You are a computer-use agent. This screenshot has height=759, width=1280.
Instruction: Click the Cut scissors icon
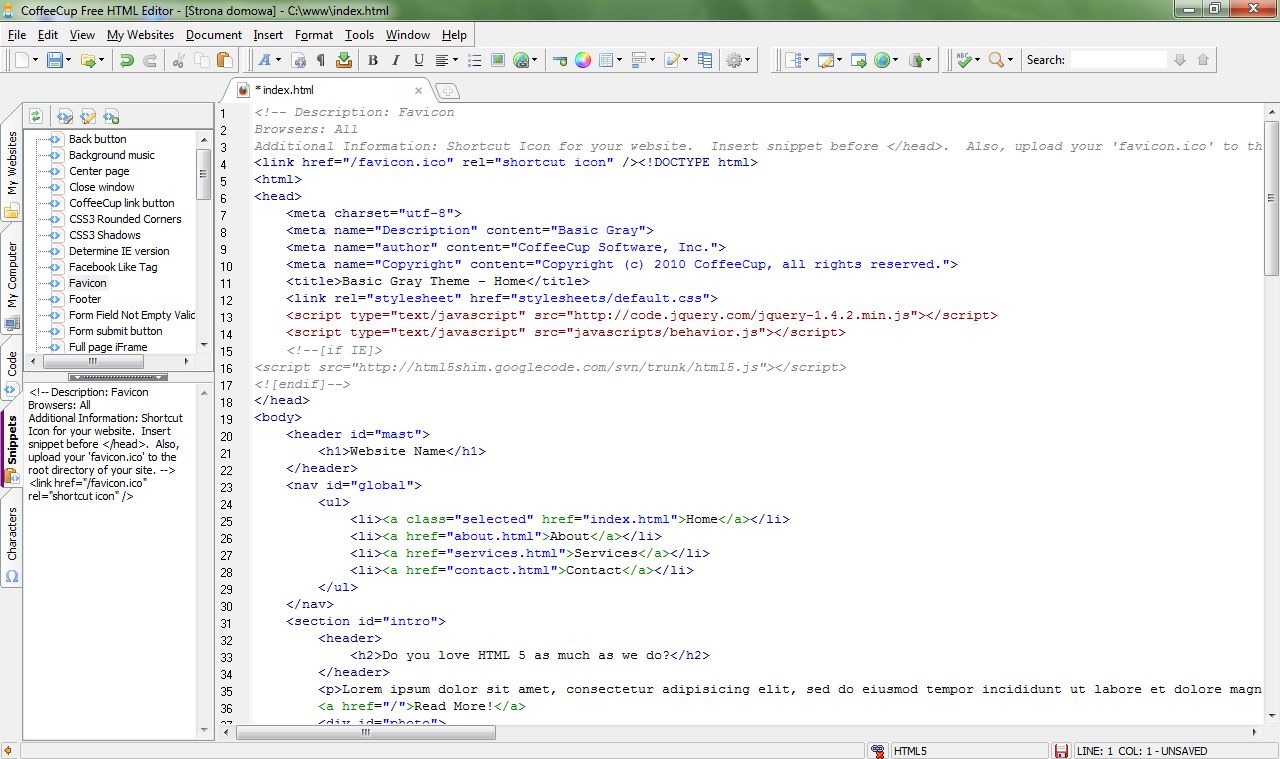(180, 60)
